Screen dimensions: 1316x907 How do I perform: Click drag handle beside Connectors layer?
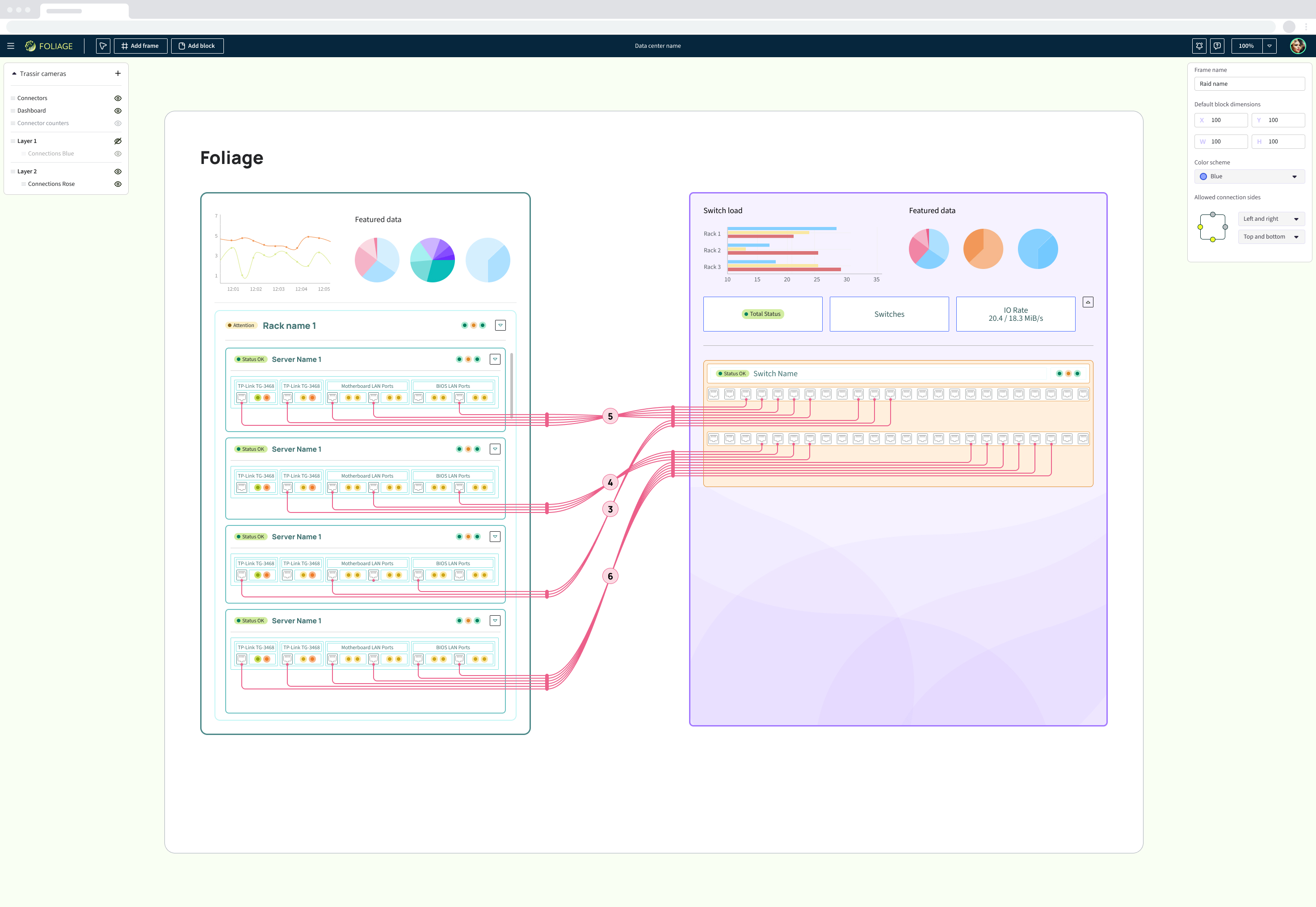(13, 98)
